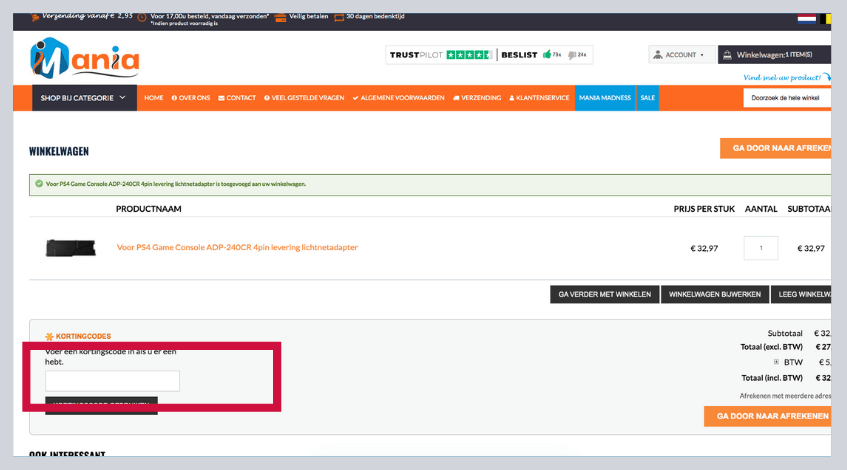This screenshot has width=847, height=470.
Task: Click the Totaal (incl. BTW) label
Action: point(772,378)
